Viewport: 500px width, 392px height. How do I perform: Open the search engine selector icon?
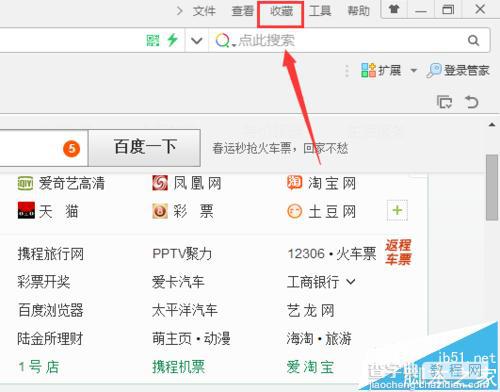[x=223, y=41]
